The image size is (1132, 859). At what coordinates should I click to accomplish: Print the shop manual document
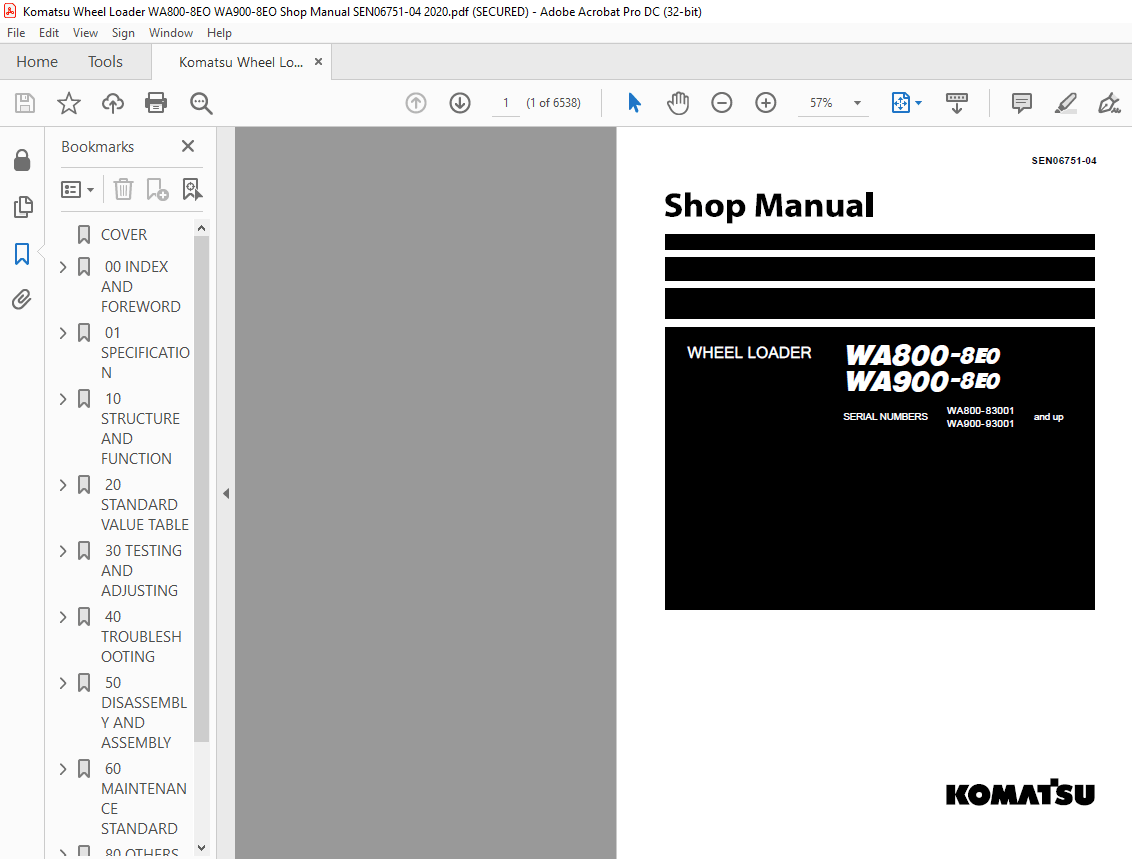(x=156, y=102)
